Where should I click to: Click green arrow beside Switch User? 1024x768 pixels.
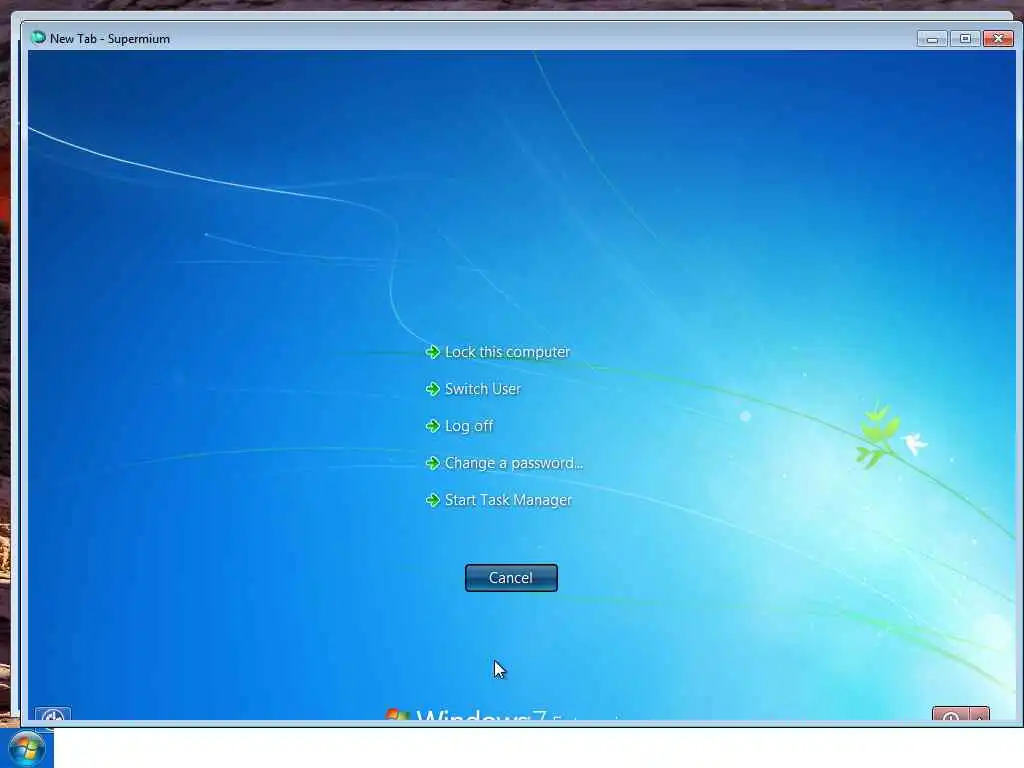[x=432, y=389]
